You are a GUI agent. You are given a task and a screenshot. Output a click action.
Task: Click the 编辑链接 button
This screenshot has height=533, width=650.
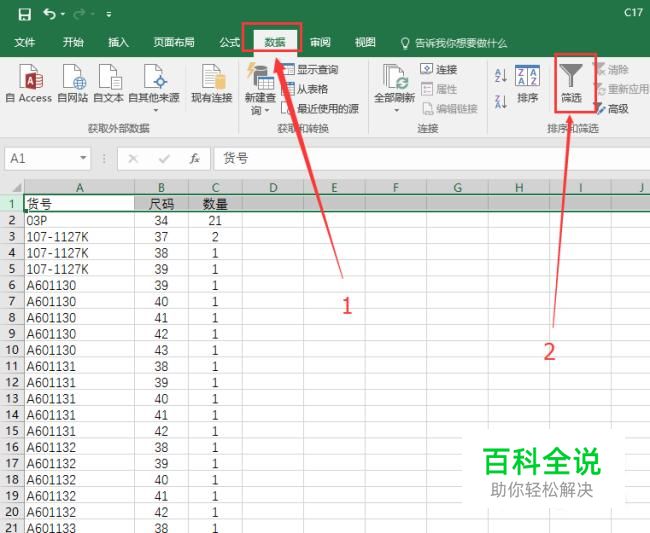tap(450, 109)
